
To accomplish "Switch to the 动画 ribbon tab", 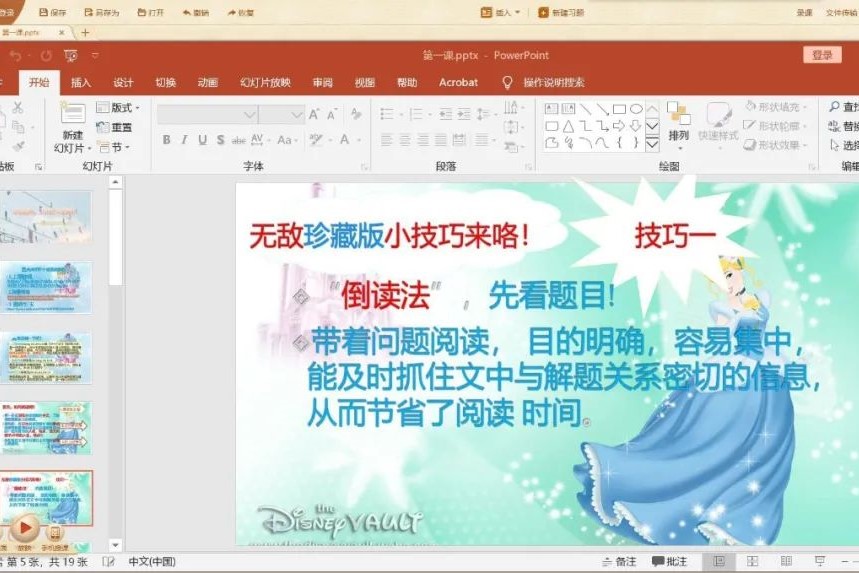I will 208,83.
